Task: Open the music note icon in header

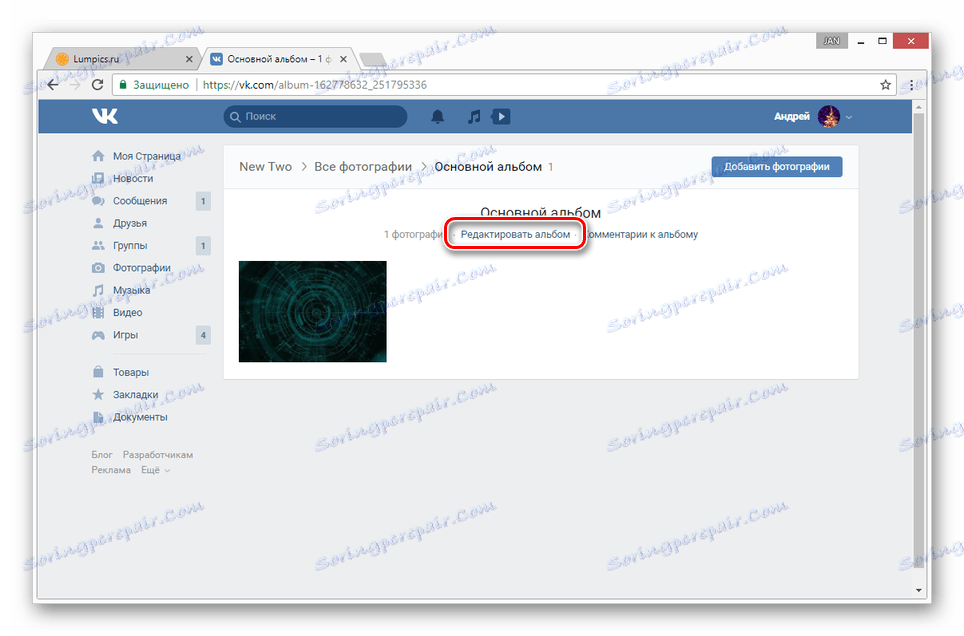Action: [x=473, y=116]
